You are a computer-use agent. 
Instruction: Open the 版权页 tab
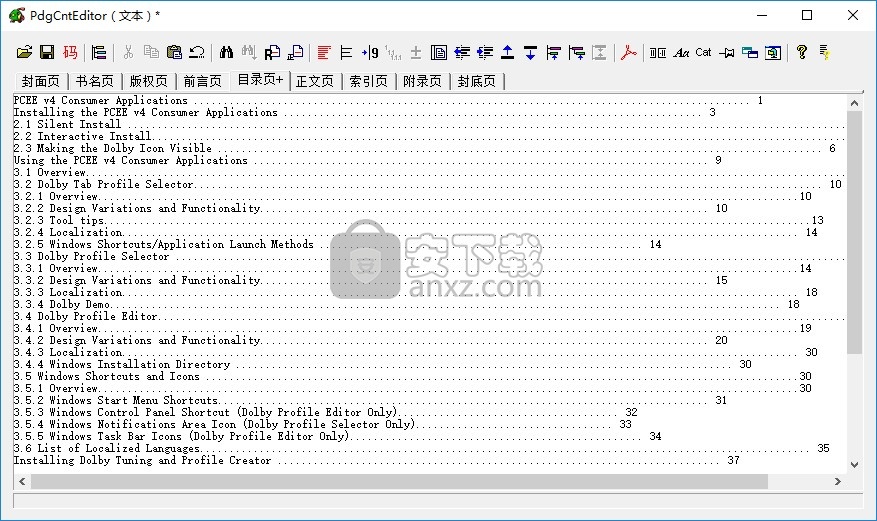[x=148, y=82]
